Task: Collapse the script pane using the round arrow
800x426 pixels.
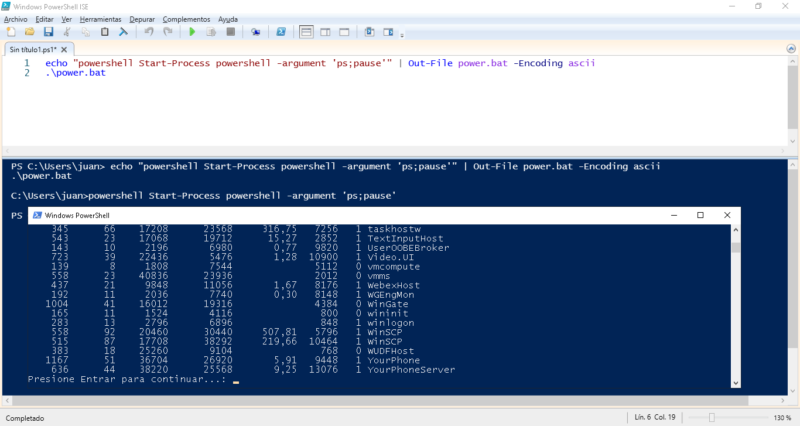Action: [791, 48]
